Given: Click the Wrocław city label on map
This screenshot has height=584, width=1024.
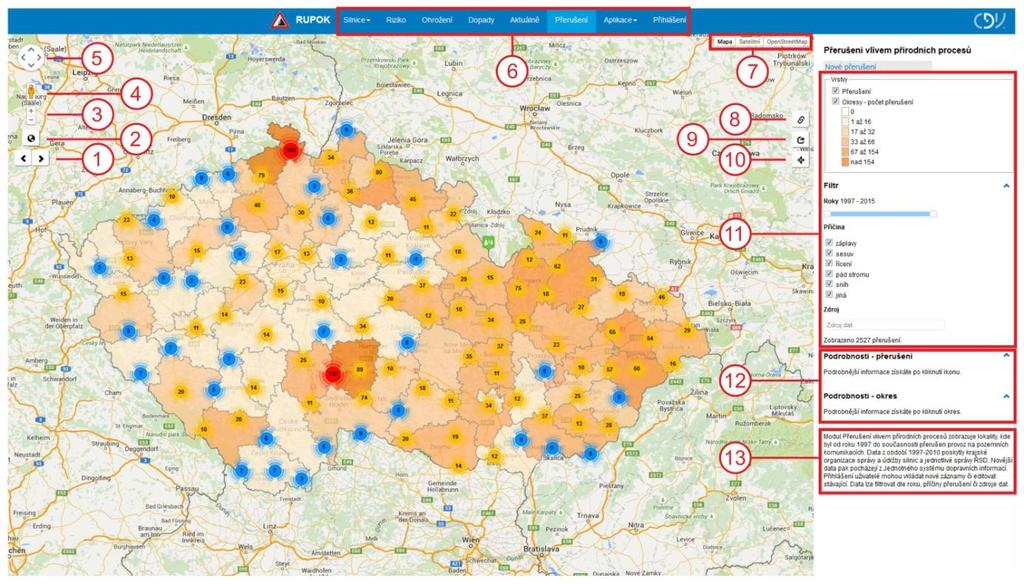Looking at the screenshot, I should (535, 108).
